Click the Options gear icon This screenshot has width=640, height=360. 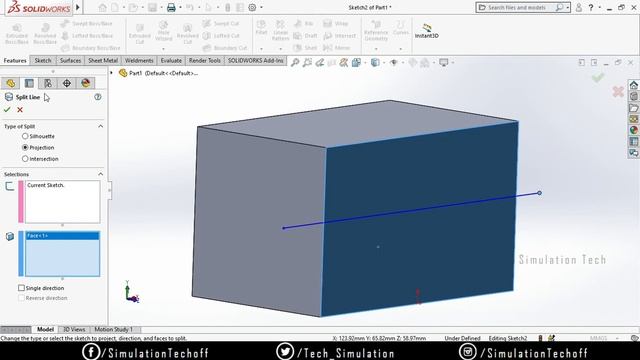click(x=252, y=7)
